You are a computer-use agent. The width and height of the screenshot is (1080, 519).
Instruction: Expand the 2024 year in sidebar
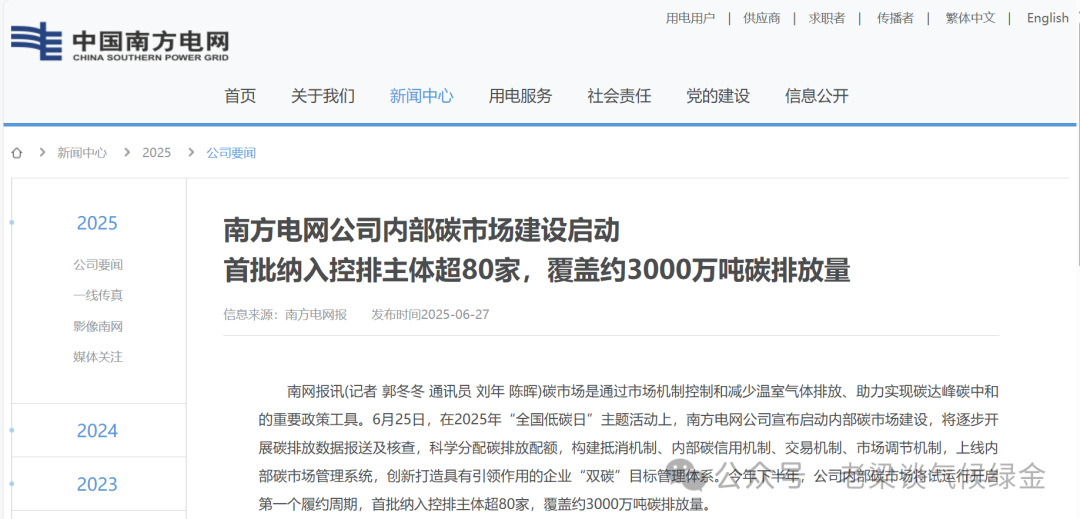97,431
